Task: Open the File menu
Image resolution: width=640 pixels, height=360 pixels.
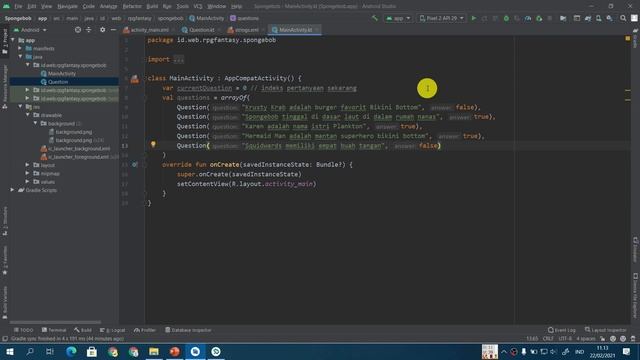Action: point(18,6)
